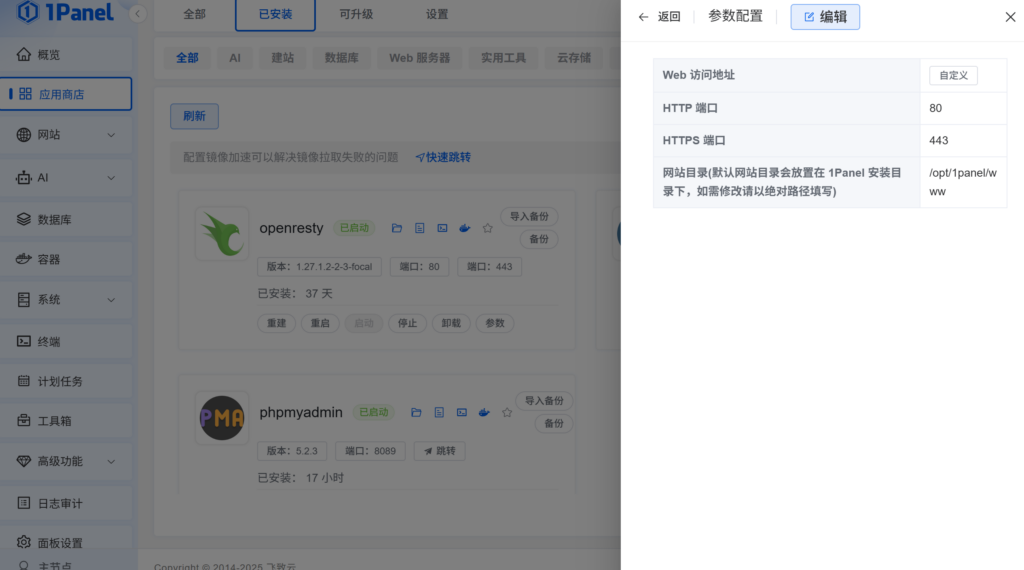Expand the 系统 sidebar menu

(66, 300)
